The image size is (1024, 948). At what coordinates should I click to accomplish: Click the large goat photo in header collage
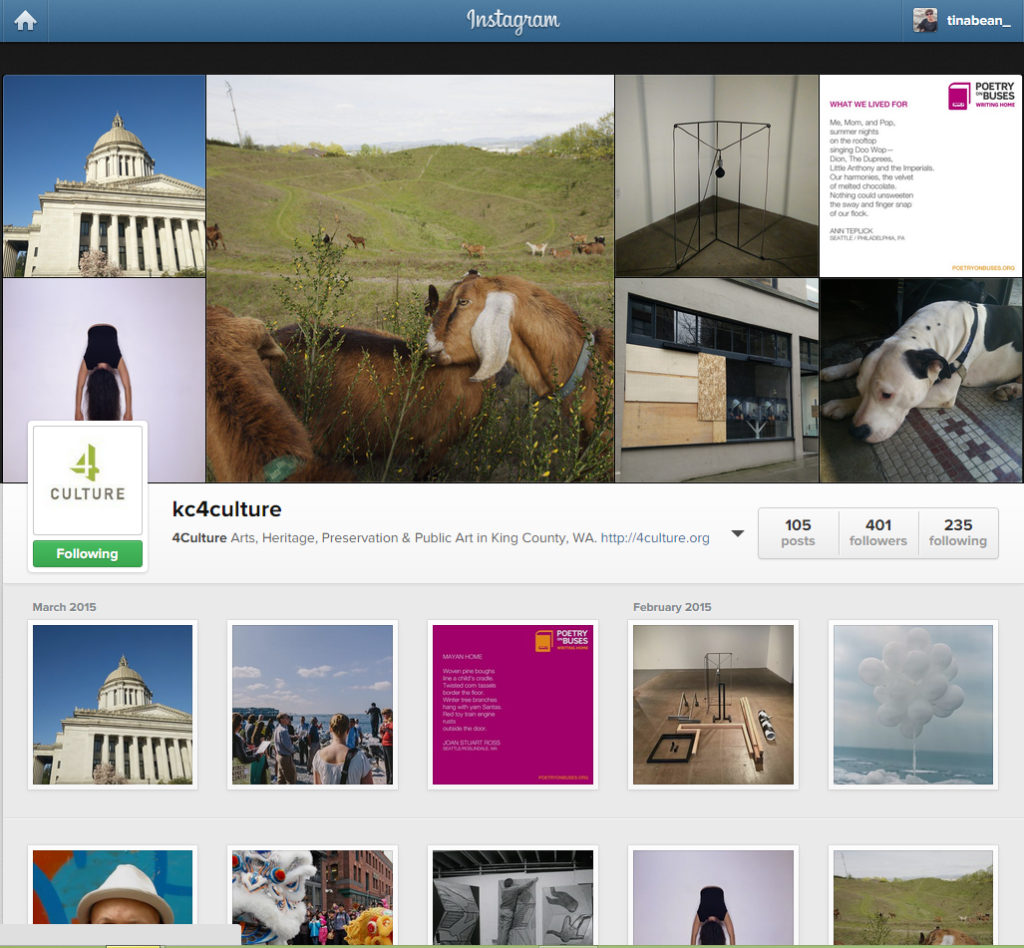tap(410, 279)
